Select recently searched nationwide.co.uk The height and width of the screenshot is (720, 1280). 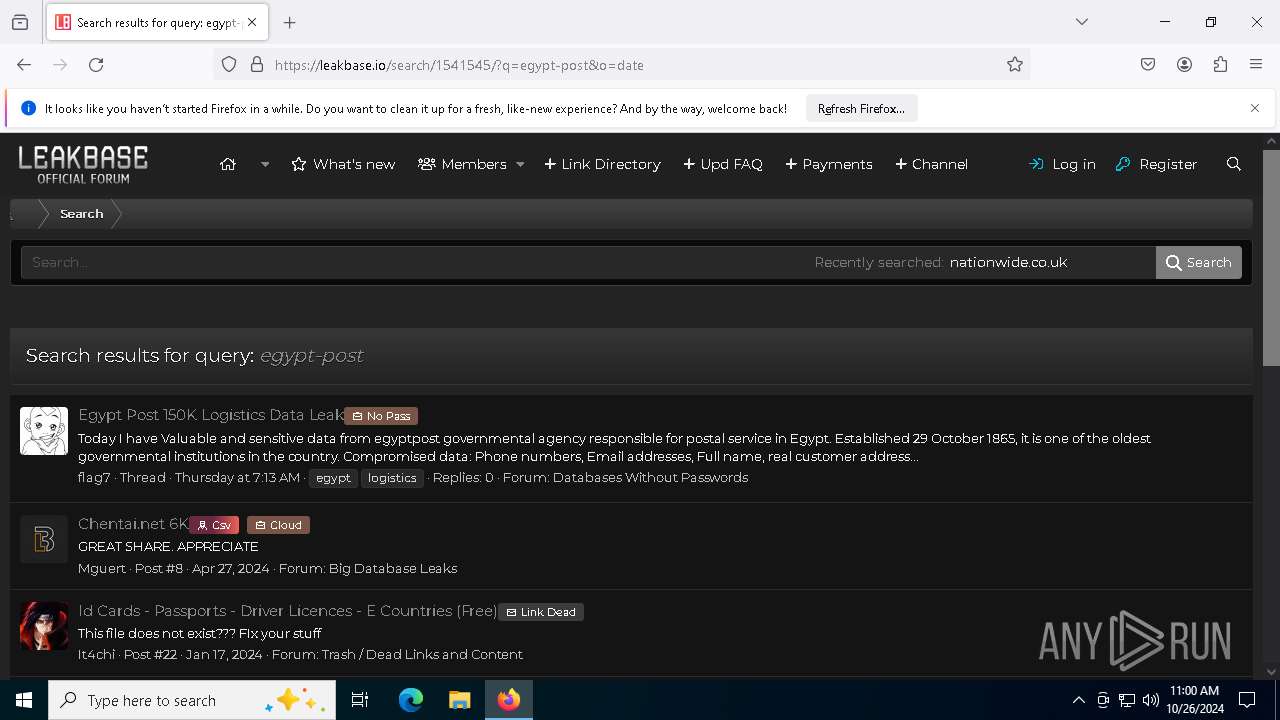(x=1008, y=263)
